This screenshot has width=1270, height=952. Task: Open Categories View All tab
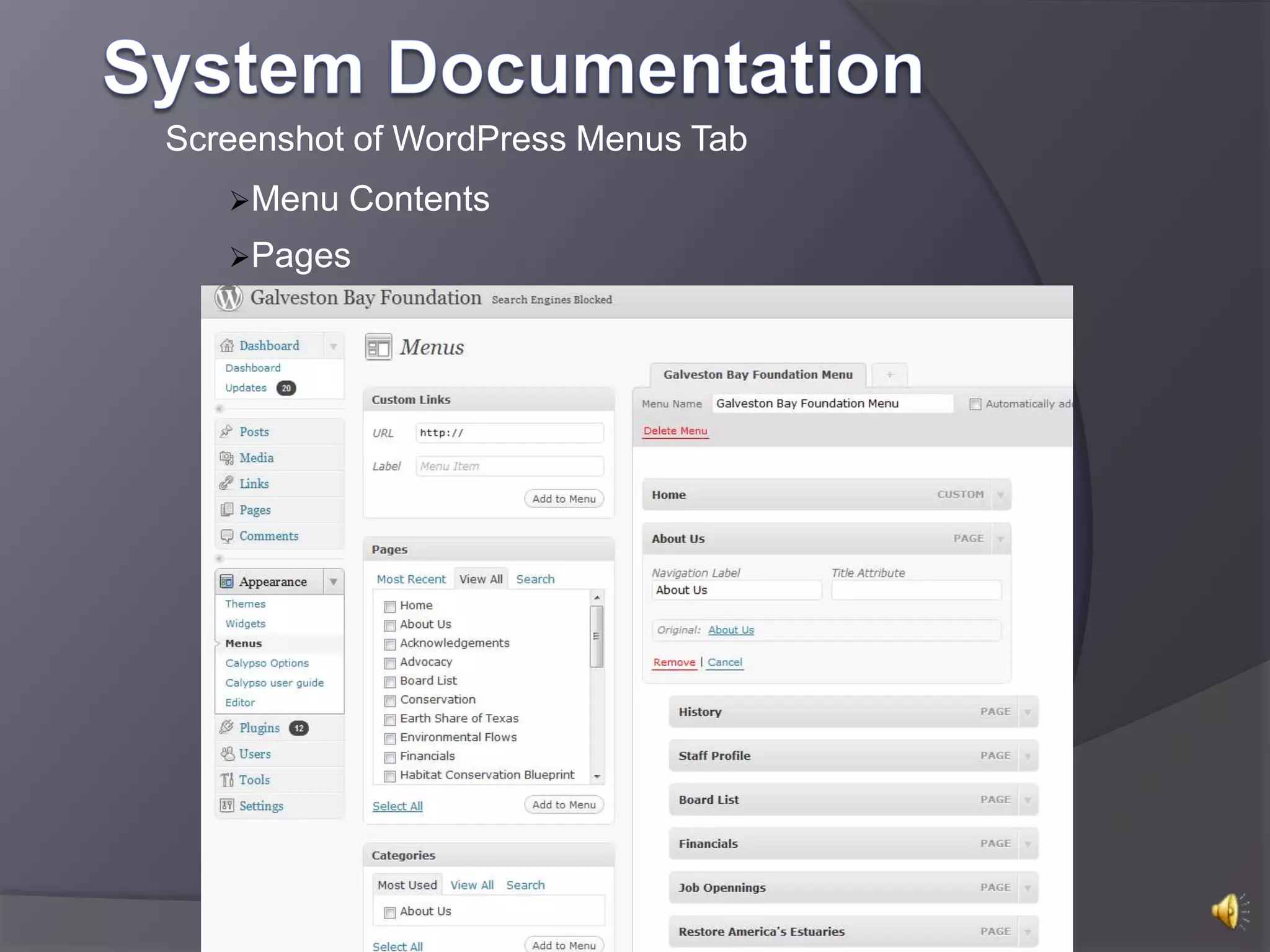pyautogui.click(x=472, y=885)
